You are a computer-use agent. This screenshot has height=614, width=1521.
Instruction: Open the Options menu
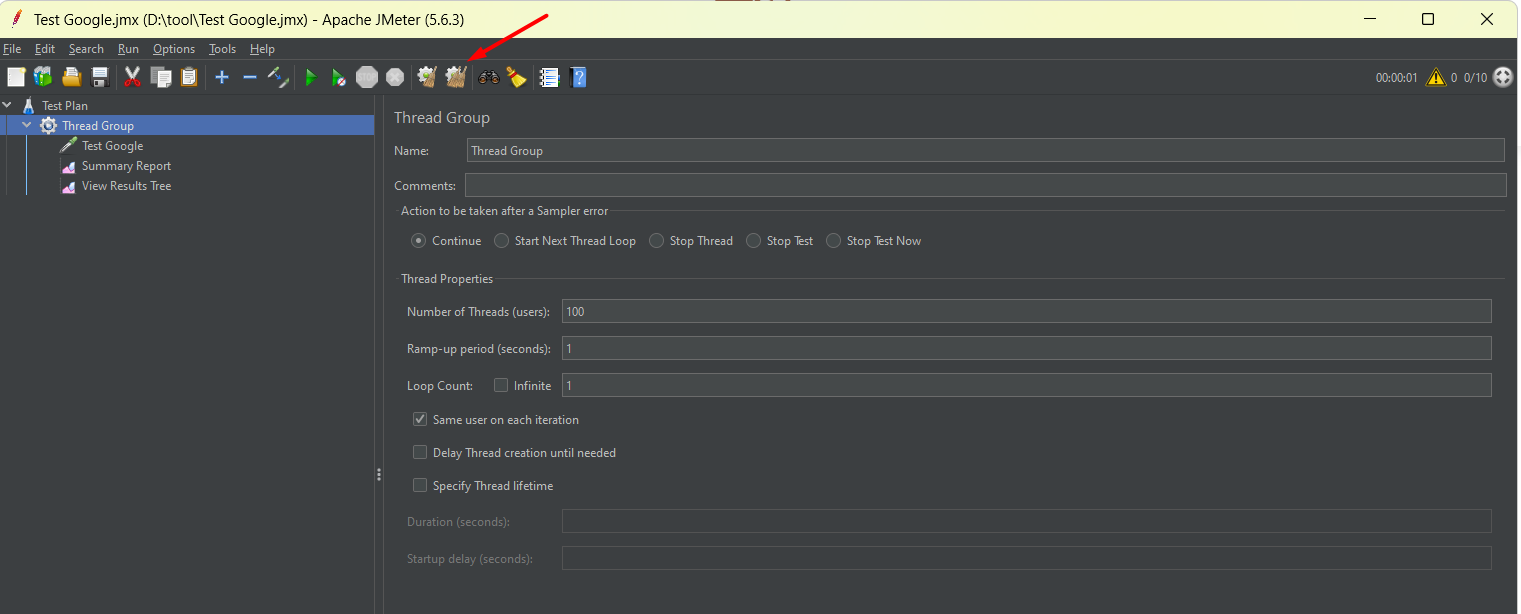click(174, 49)
